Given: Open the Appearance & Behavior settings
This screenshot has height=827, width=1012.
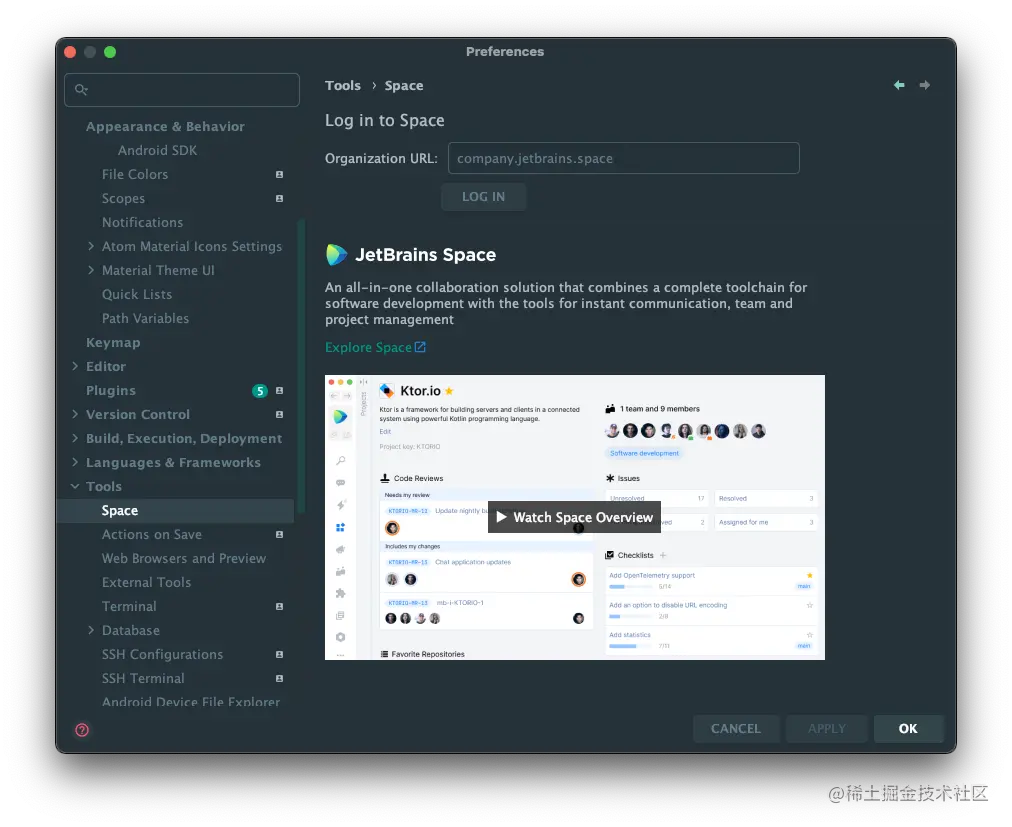Looking at the screenshot, I should tap(165, 127).
